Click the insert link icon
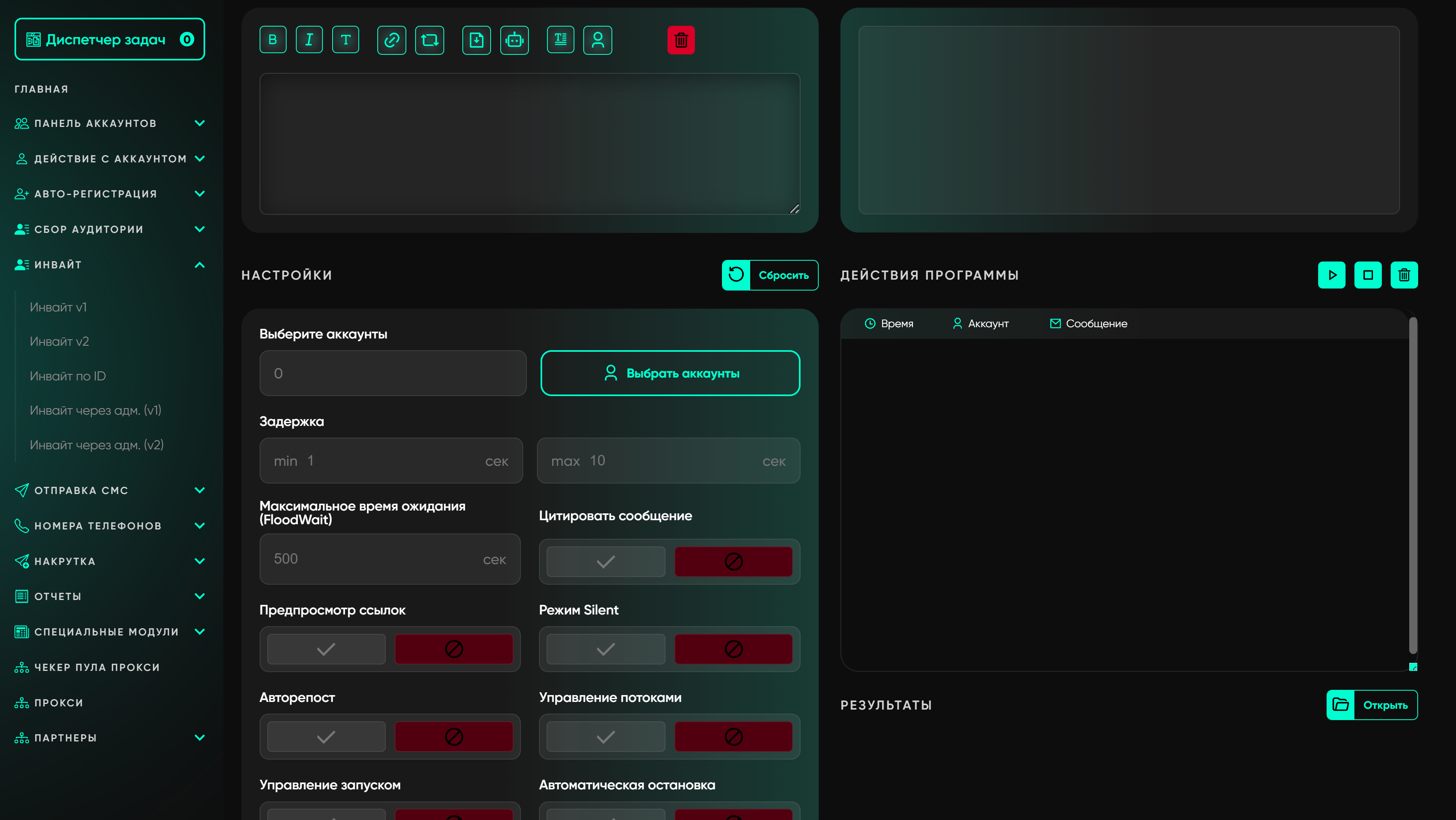 click(391, 39)
